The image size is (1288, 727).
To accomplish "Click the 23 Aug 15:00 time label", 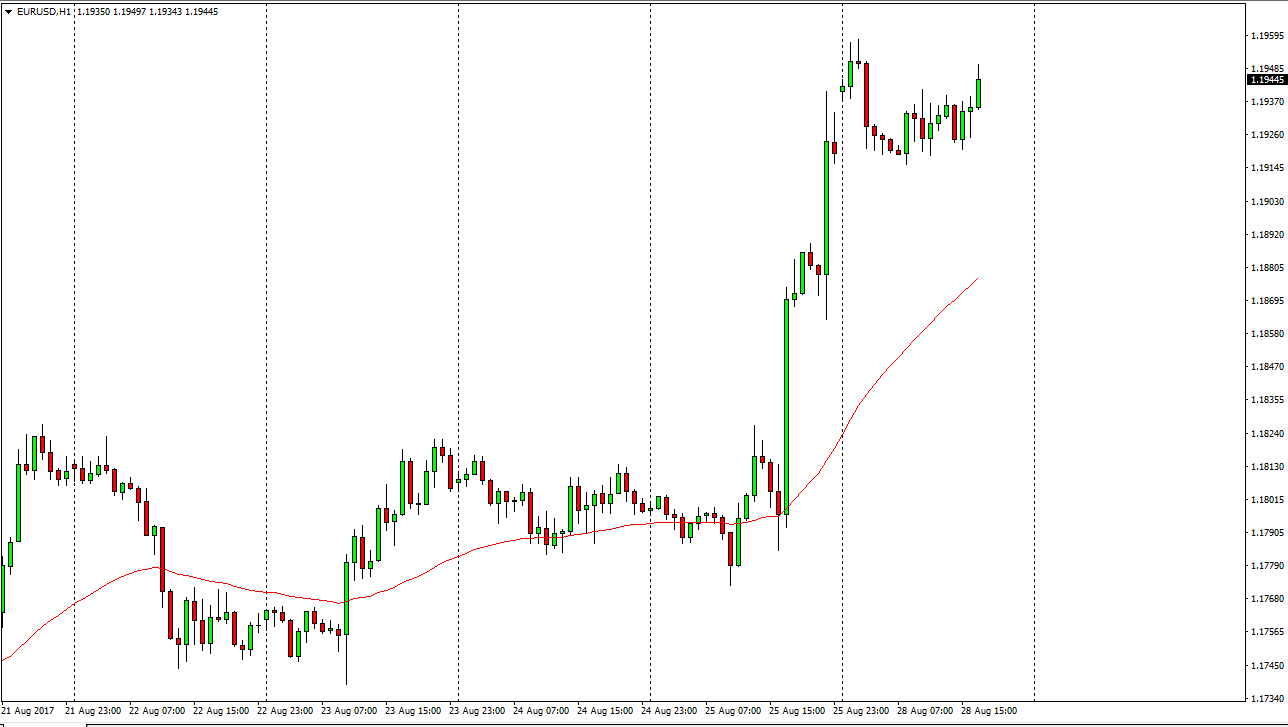I will tap(413, 711).
